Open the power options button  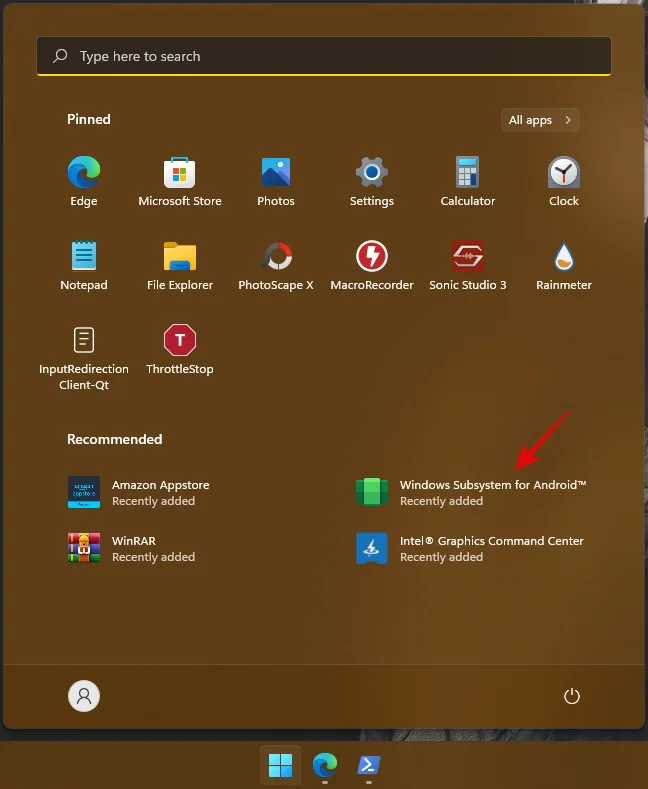pos(572,696)
